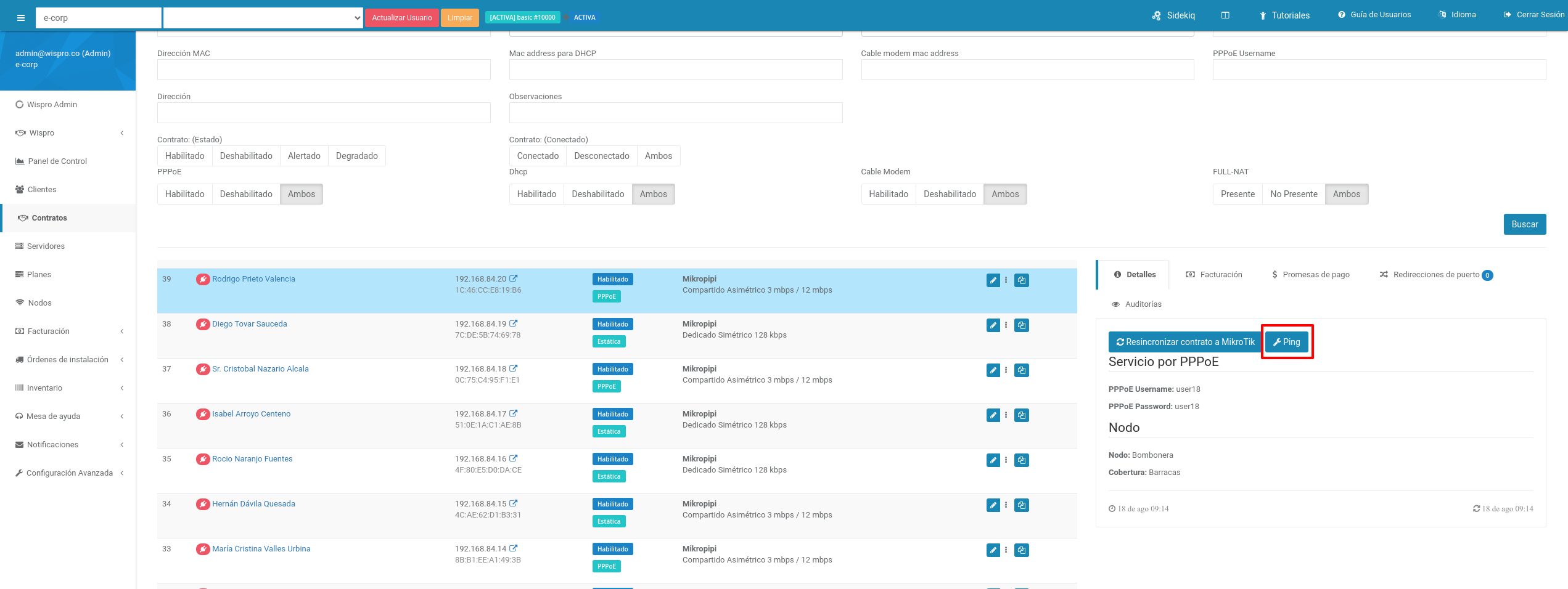Open Nodos in the sidebar
The height and width of the screenshot is (589, 1568).
pyautogui.click(x=68, y=303)
